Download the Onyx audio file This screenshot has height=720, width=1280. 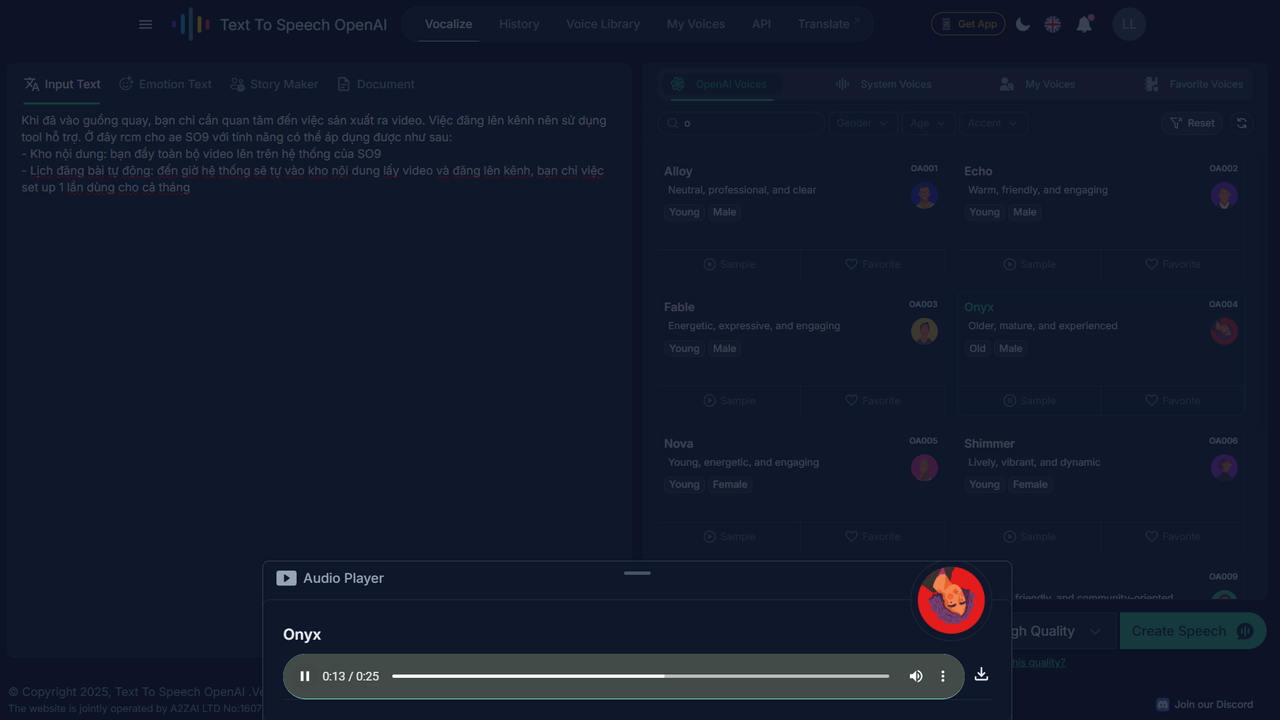coord(981,674)
